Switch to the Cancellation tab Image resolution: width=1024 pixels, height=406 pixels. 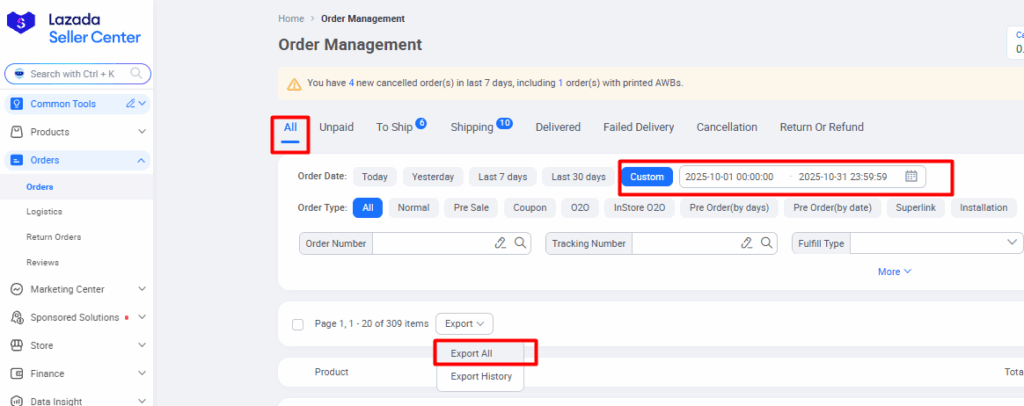tap(727, 127)
